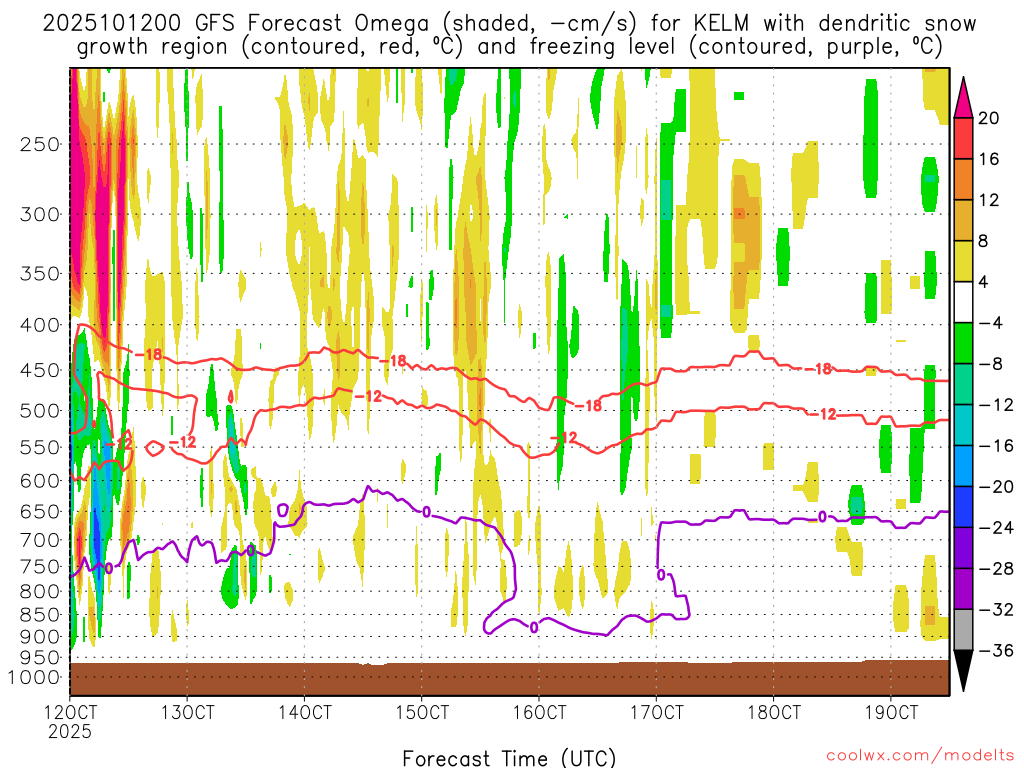Click the brown ground surface band
Screen dimensions: 1024x768
[x=509, y=679]
